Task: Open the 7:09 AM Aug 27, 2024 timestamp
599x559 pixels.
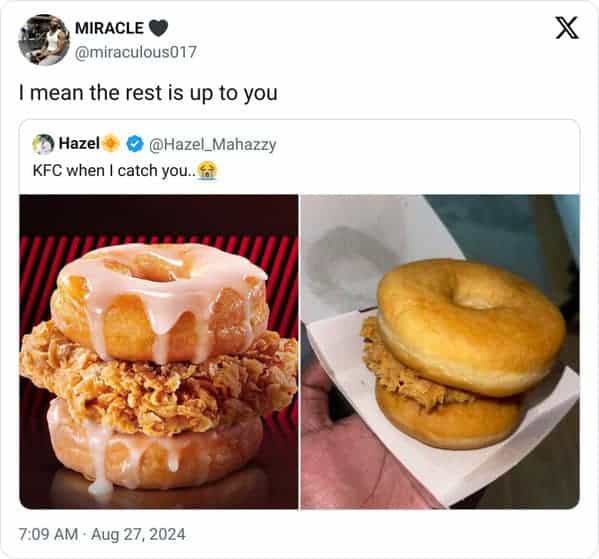Action: click(102, 534)
